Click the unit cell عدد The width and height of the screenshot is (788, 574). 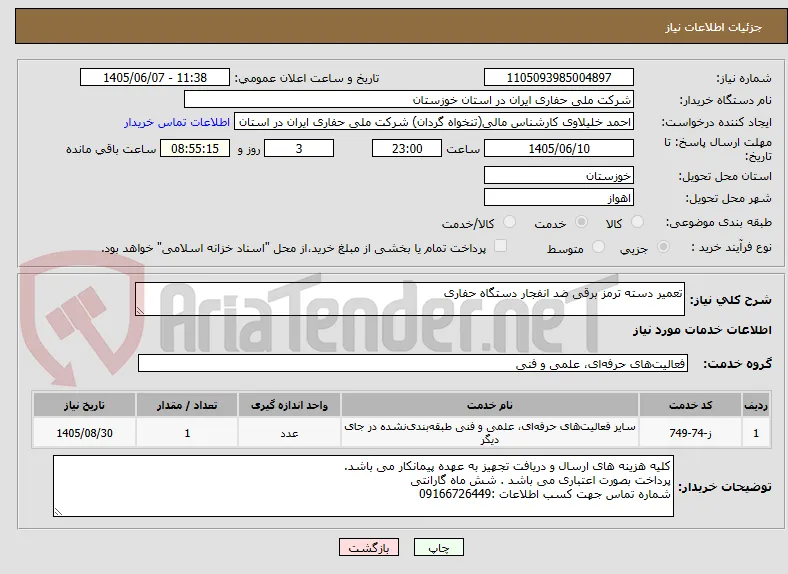[289, 432]
